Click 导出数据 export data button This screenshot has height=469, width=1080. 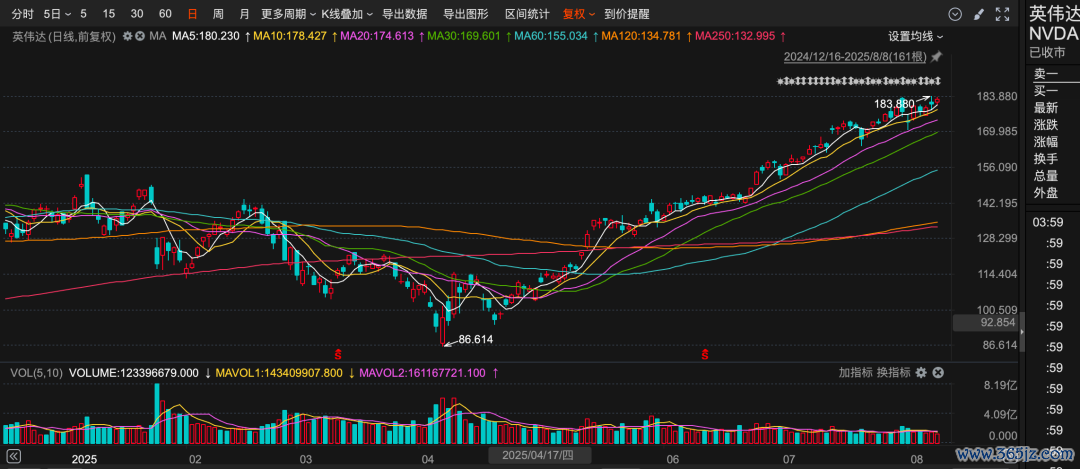pyautogui.click(x=404, y=14)
